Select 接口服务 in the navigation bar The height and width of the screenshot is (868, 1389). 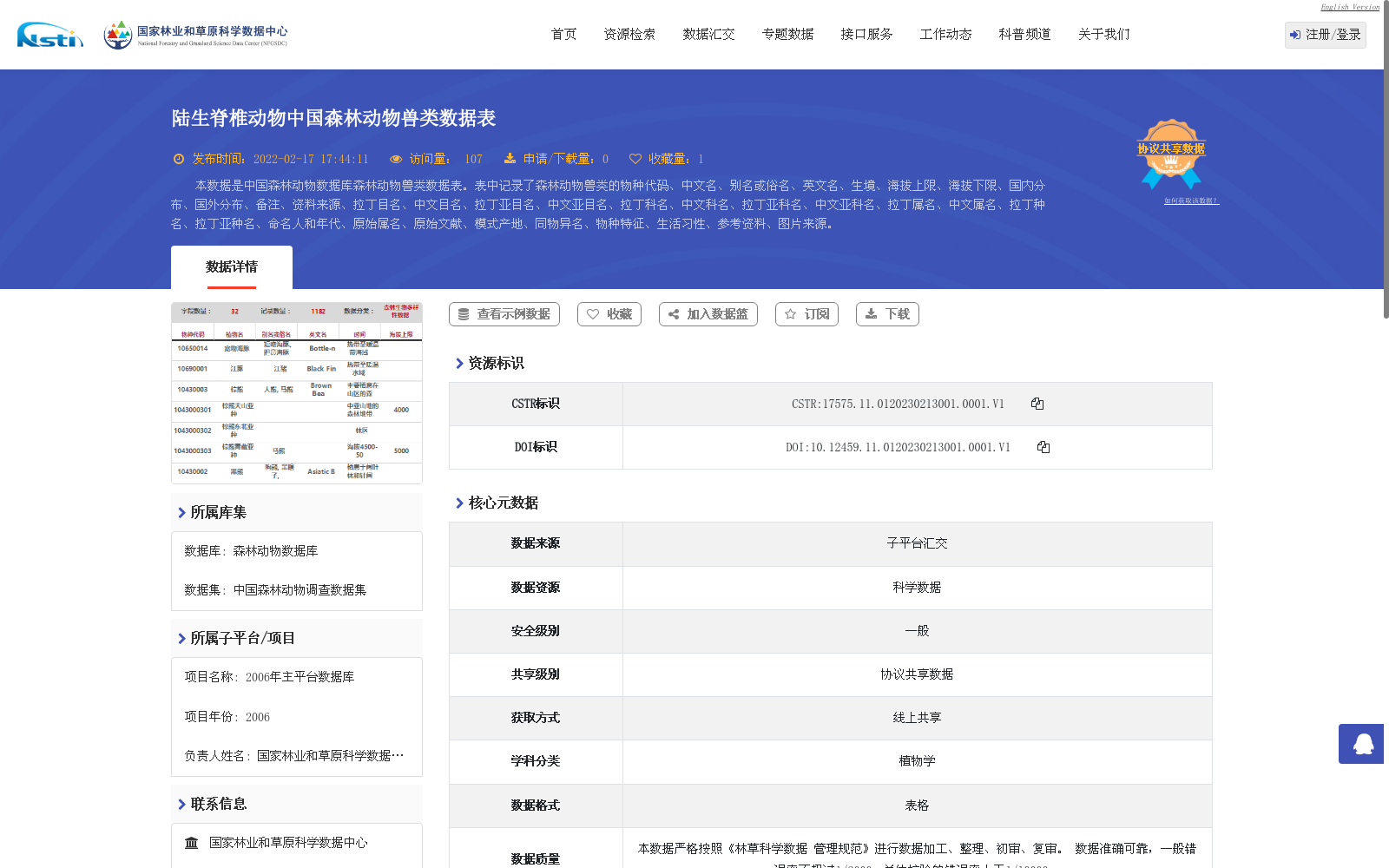[x=867, y=34]
